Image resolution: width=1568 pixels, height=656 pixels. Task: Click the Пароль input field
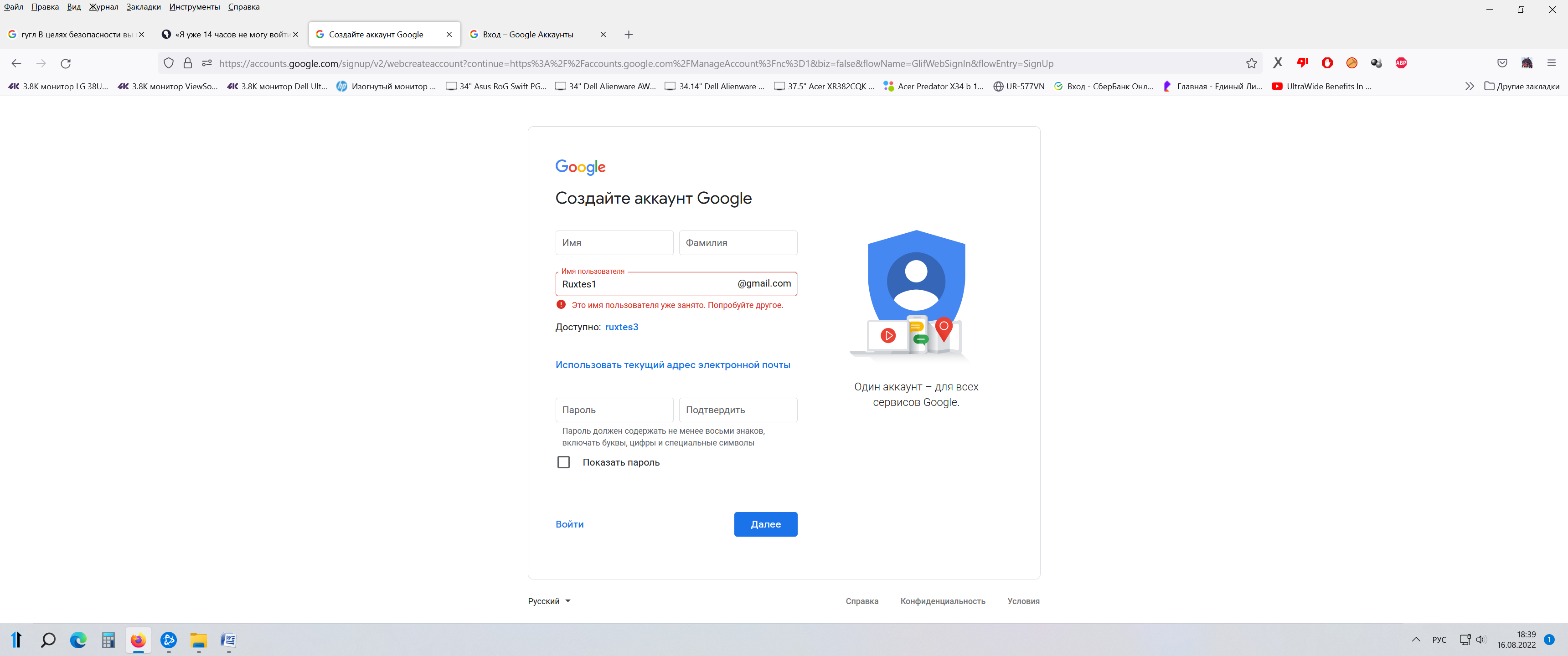[614, 410]
